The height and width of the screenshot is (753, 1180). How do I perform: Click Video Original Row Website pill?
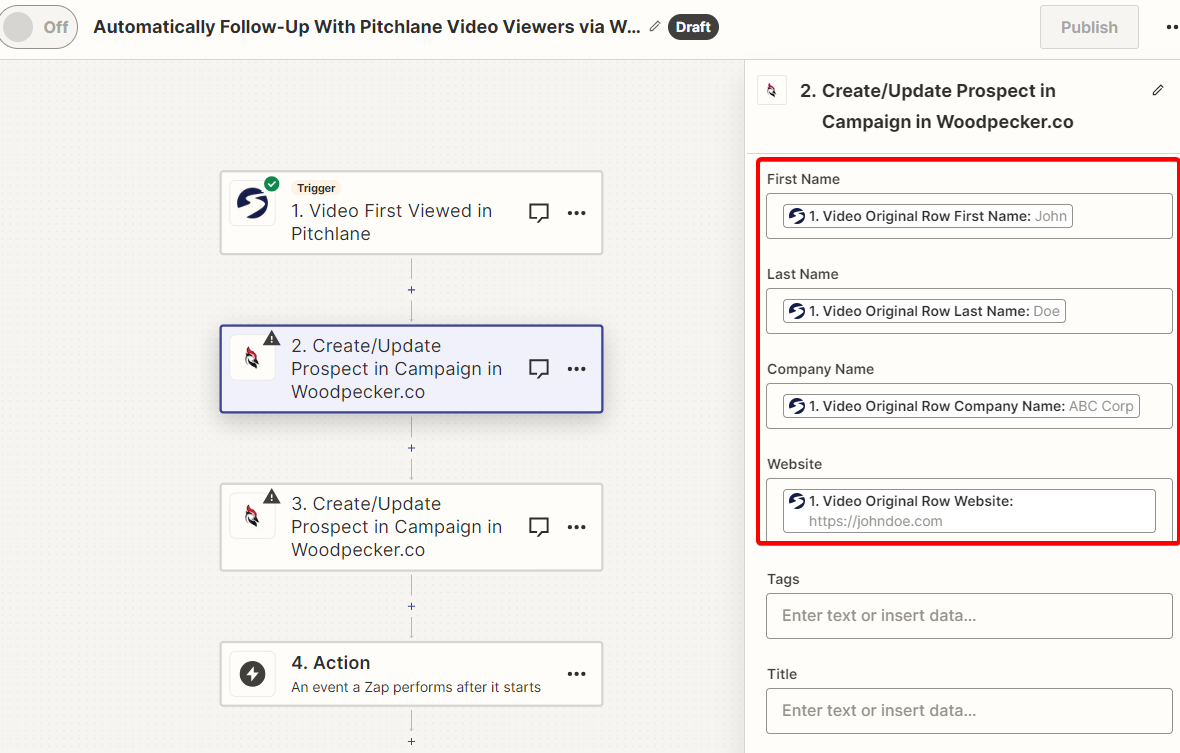coord(969,511)
